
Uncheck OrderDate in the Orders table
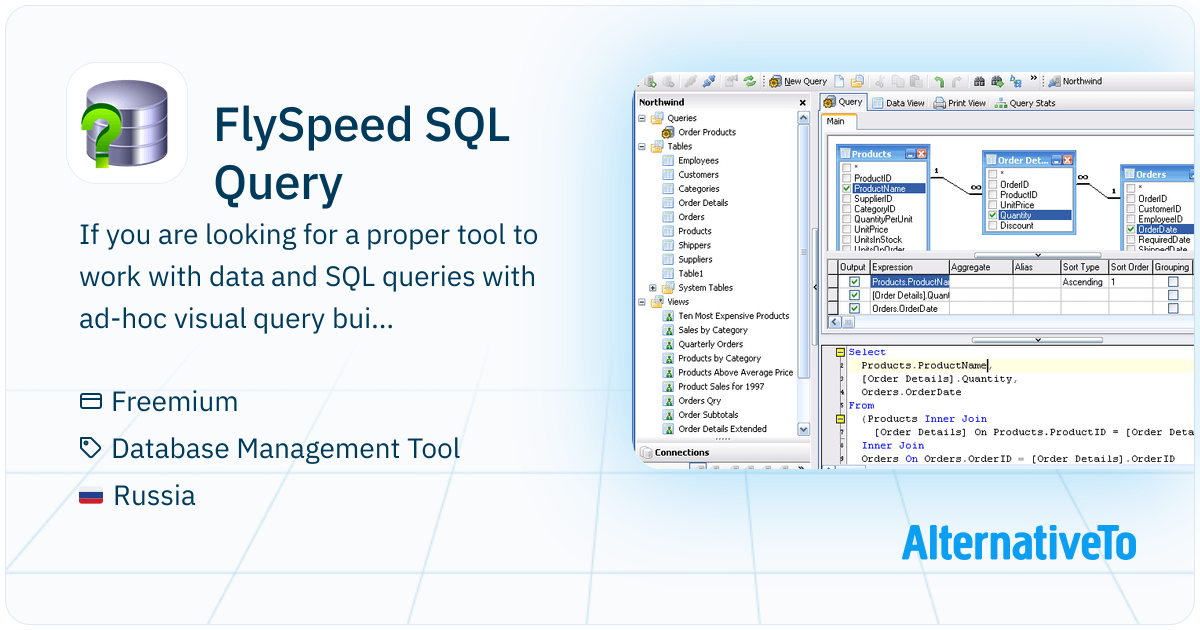(x=1131, y=229)
